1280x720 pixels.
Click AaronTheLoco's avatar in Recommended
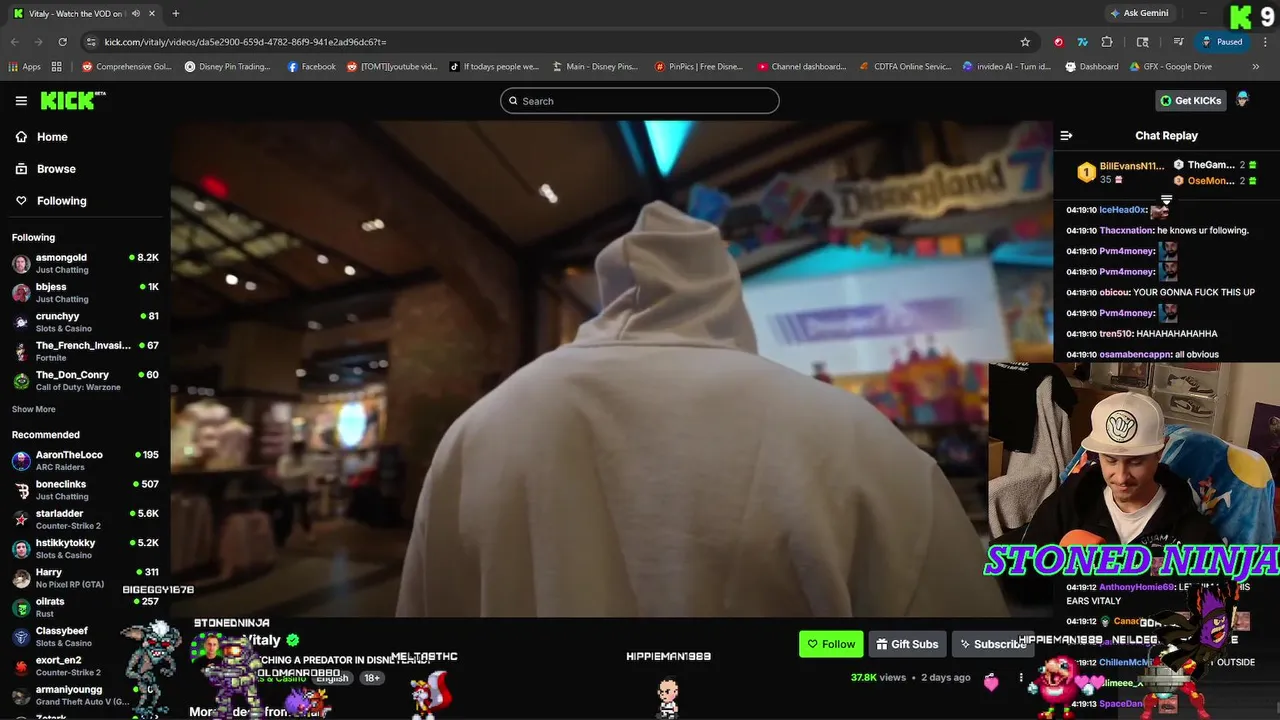[x=21, y=461]
